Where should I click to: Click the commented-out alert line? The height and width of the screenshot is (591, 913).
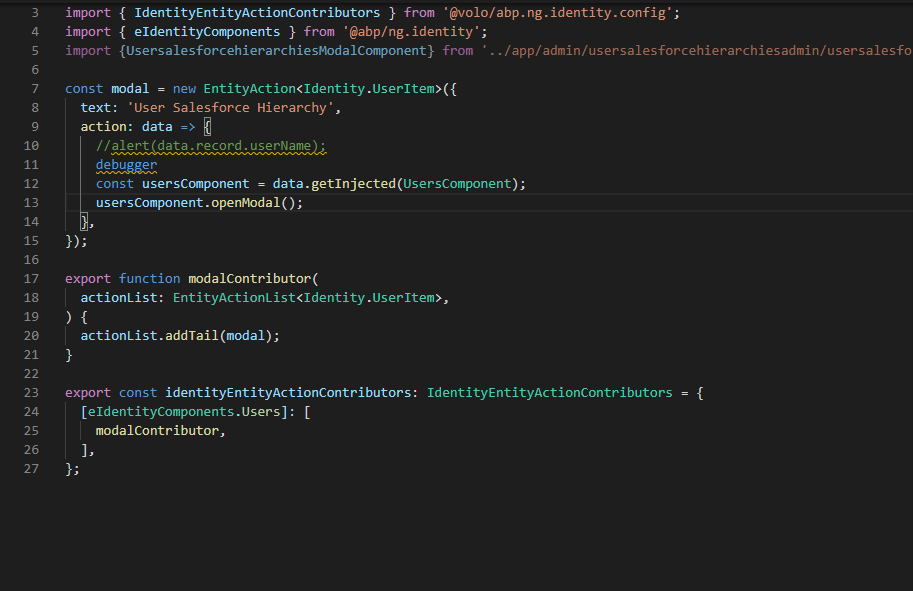pyautogui.click(x=211, y=146)
